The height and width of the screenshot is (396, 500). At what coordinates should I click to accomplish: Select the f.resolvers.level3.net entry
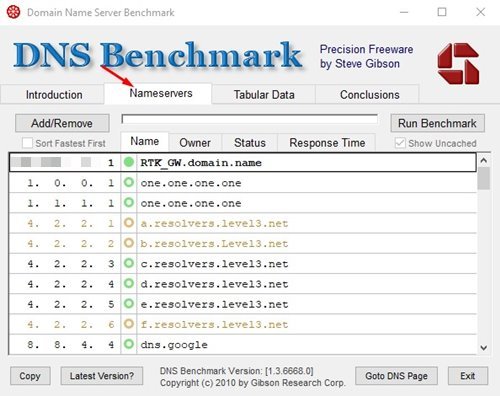pos(243,324)
